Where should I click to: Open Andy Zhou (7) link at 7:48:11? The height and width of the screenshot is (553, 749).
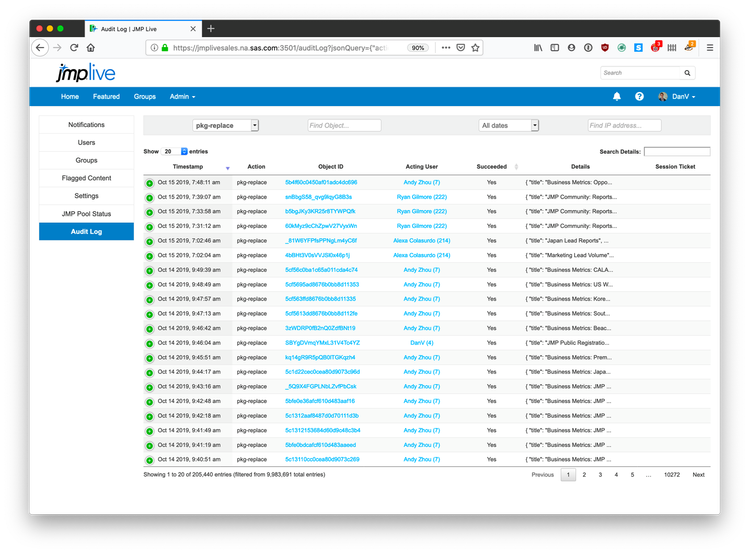pyautogui.click(x=422, y=182)
